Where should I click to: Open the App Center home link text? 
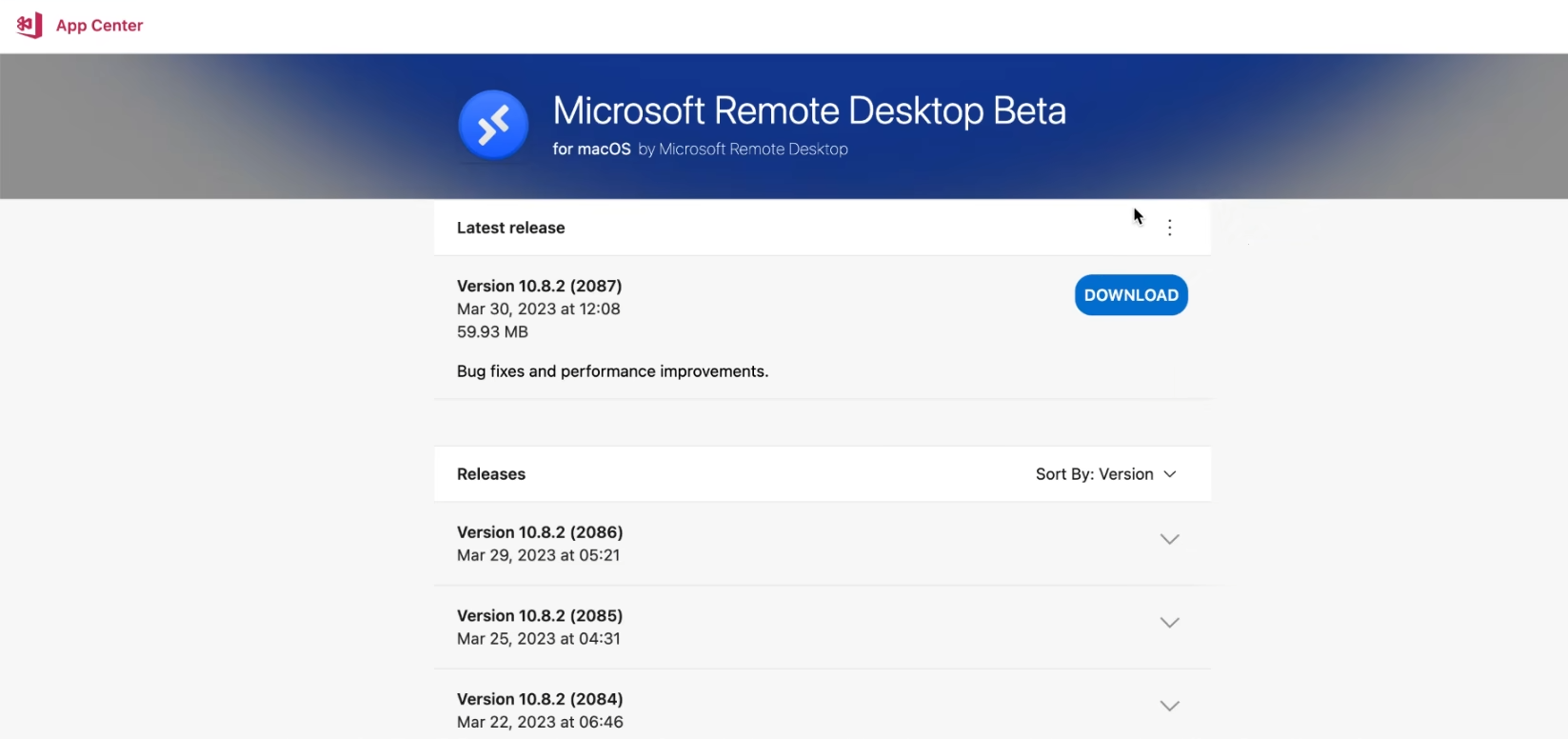pos(99,26)
